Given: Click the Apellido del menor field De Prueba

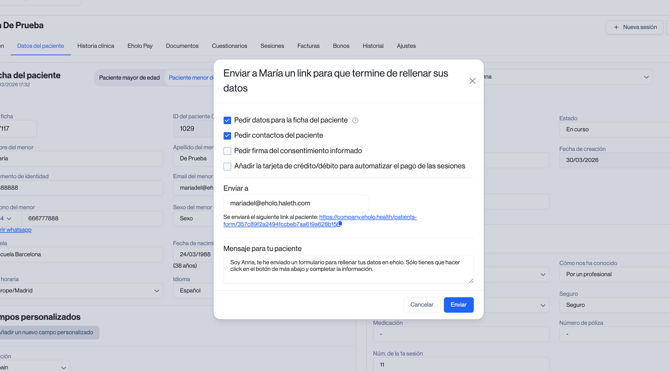Looking at the screenshot, I should click(x=194, y=159).
